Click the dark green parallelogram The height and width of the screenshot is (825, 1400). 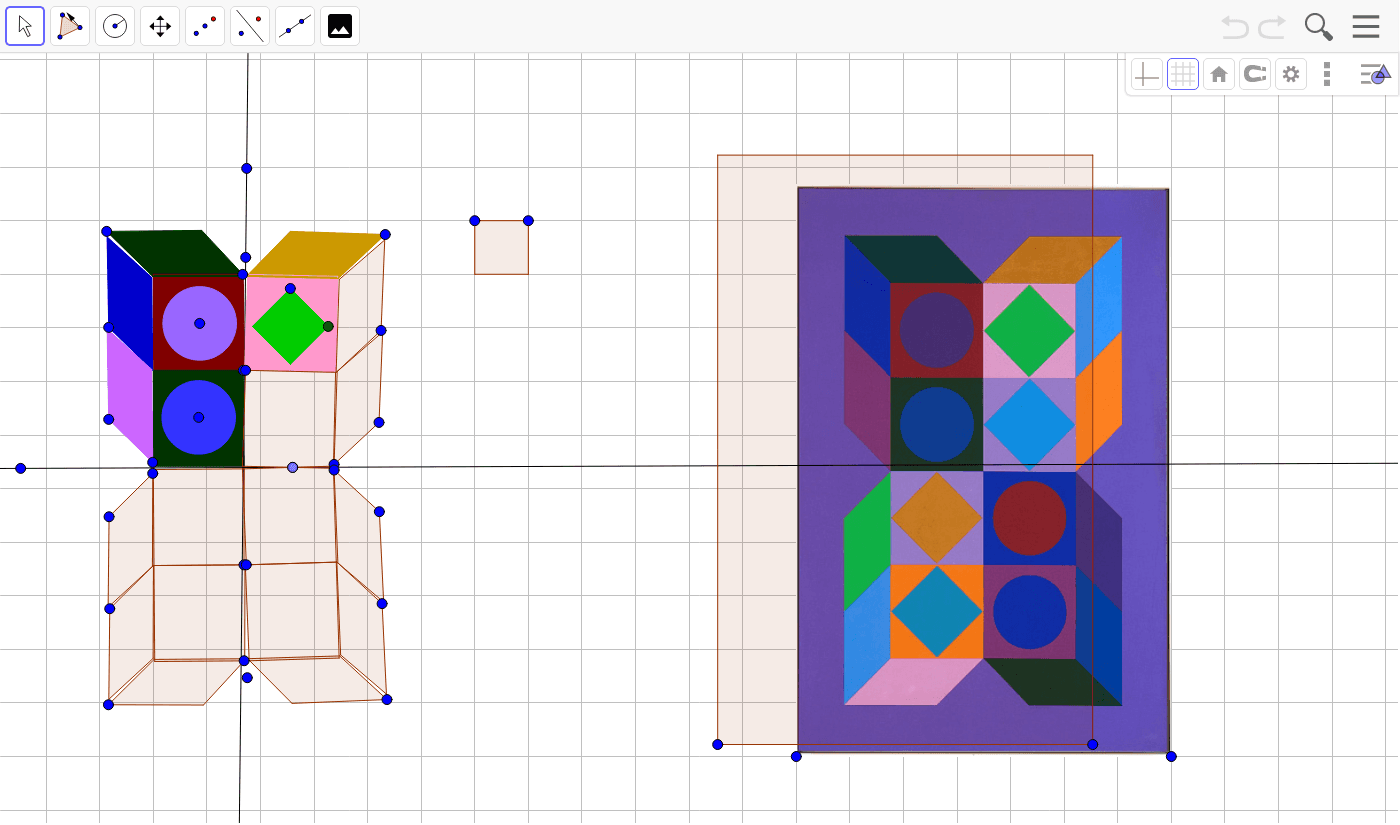175,252
